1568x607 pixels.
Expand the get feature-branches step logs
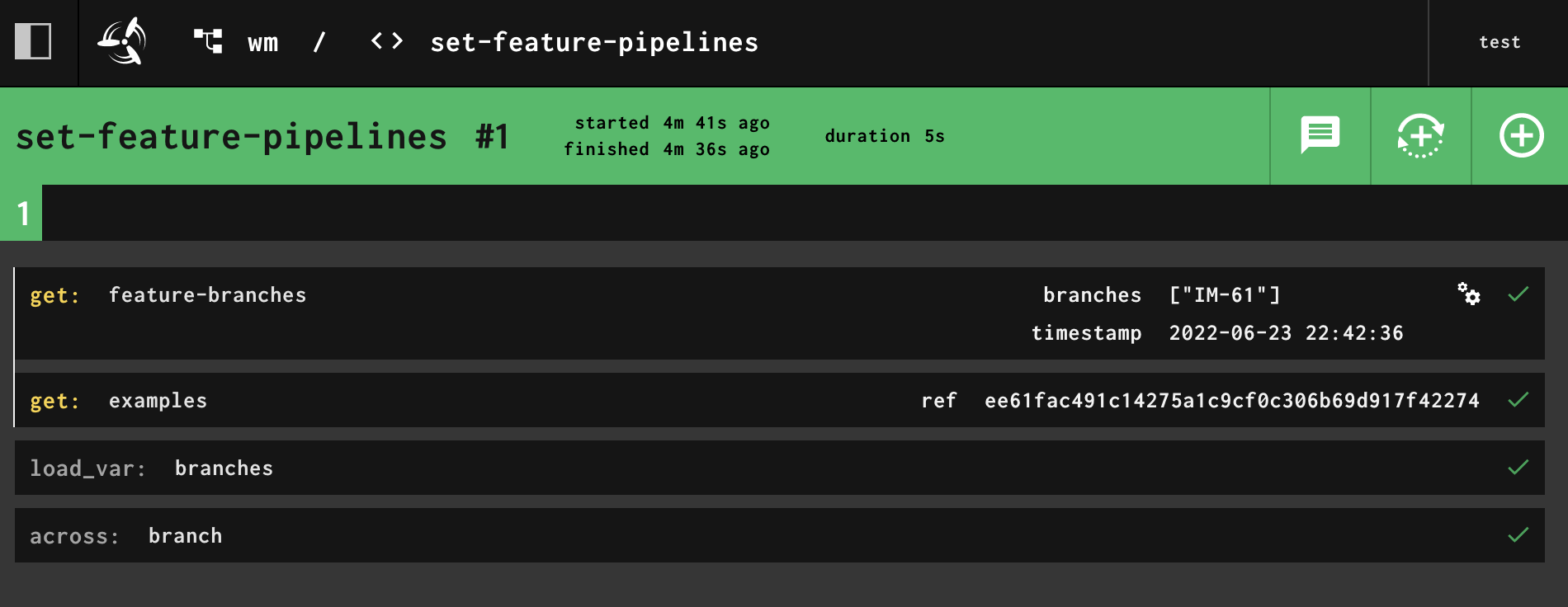click(206, 294)
